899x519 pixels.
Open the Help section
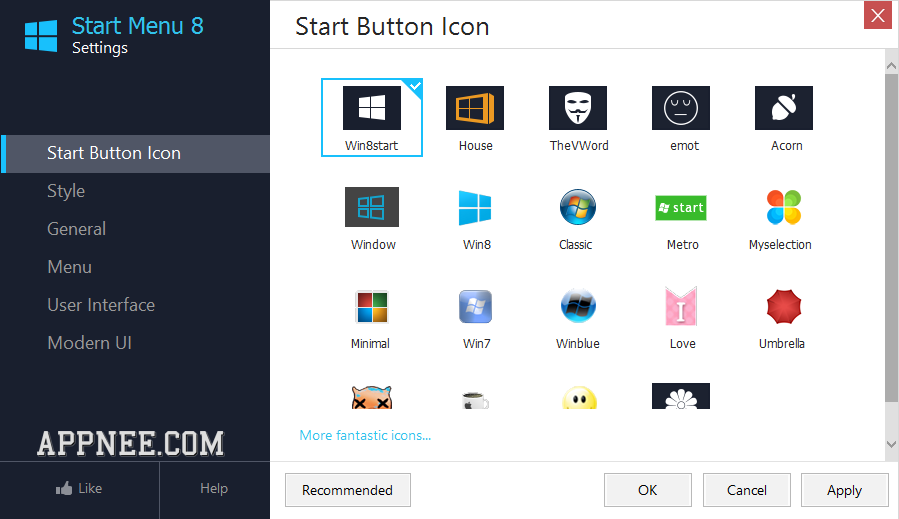click(214, 489)
